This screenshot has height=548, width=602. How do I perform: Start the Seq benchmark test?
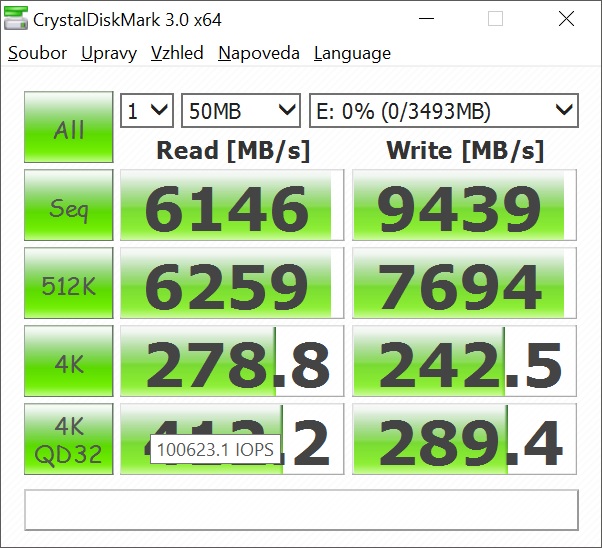click(x=69, y=205)
